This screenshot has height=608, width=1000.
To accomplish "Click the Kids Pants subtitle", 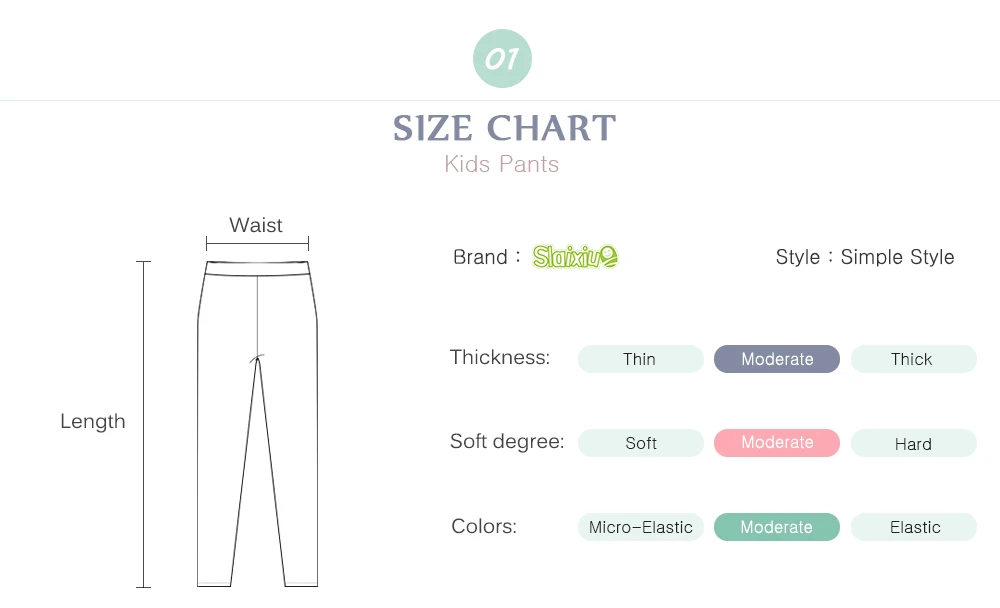I will point(502,164).
